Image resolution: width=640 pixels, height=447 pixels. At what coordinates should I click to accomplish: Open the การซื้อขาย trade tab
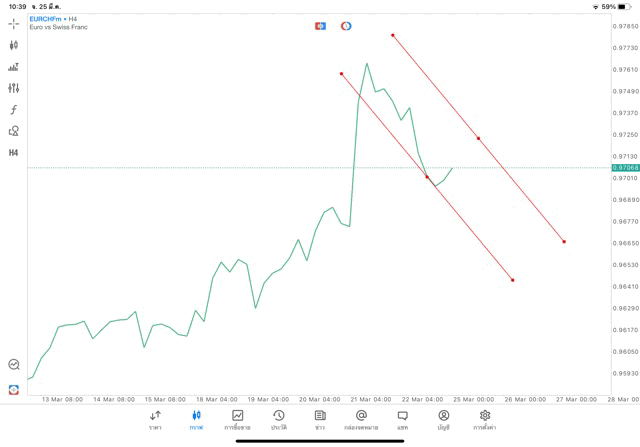pyautogui.click(x=237, y=420)
